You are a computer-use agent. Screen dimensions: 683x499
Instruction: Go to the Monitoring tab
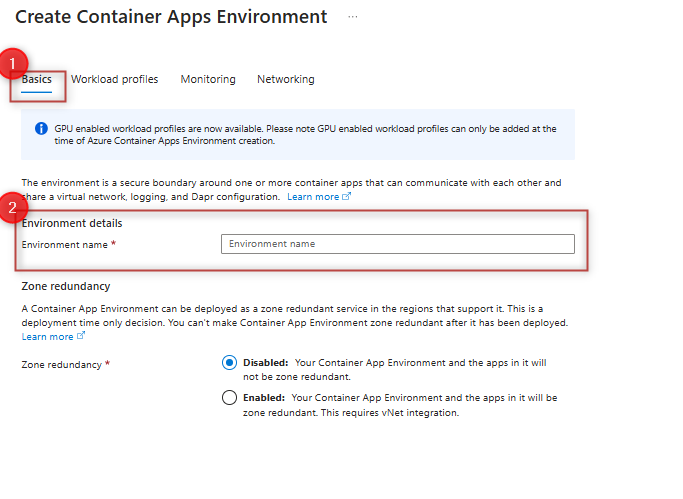click(208, 79)
